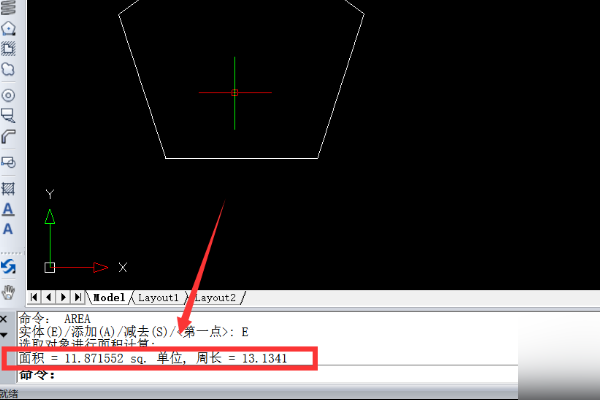Viewport: 600px width, 400px height.
Task: Select the wipeout tool icon
Action: pos(8,115)
